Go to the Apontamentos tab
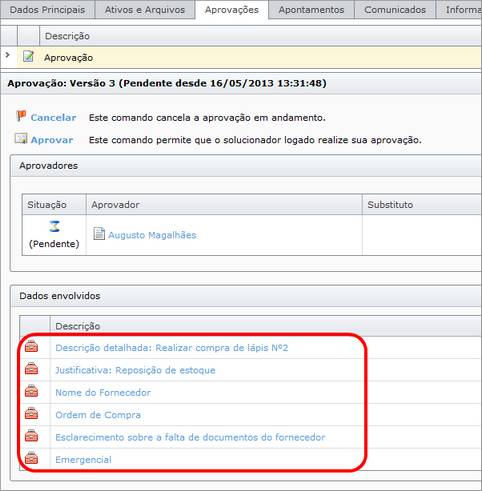Viewport: 482px width, 491px height. pyautogui.click(x=311, y=10)
